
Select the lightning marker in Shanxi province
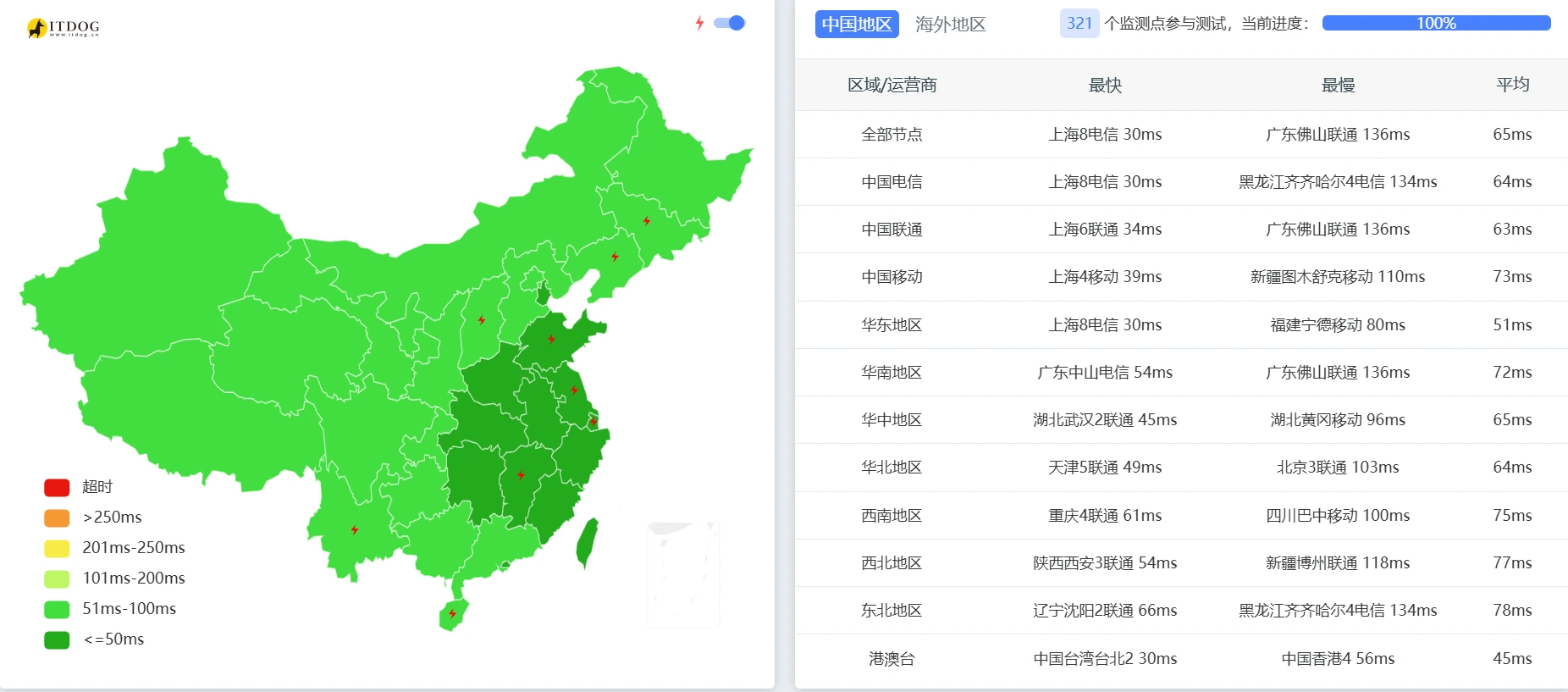coord(481,320)
